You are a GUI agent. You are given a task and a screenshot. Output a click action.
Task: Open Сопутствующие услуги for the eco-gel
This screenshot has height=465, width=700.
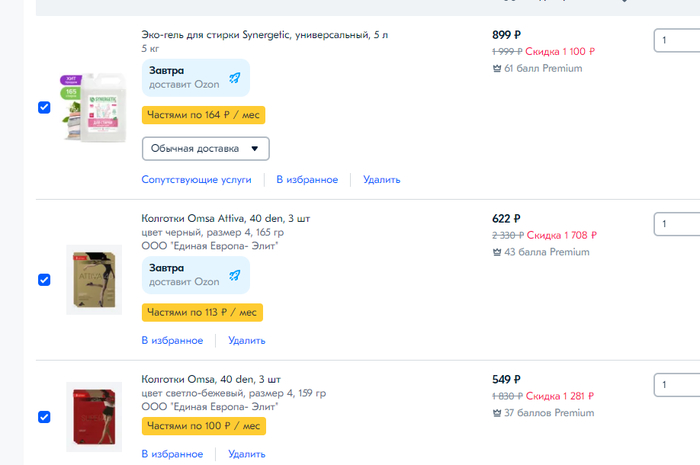(x=196, y=180)
